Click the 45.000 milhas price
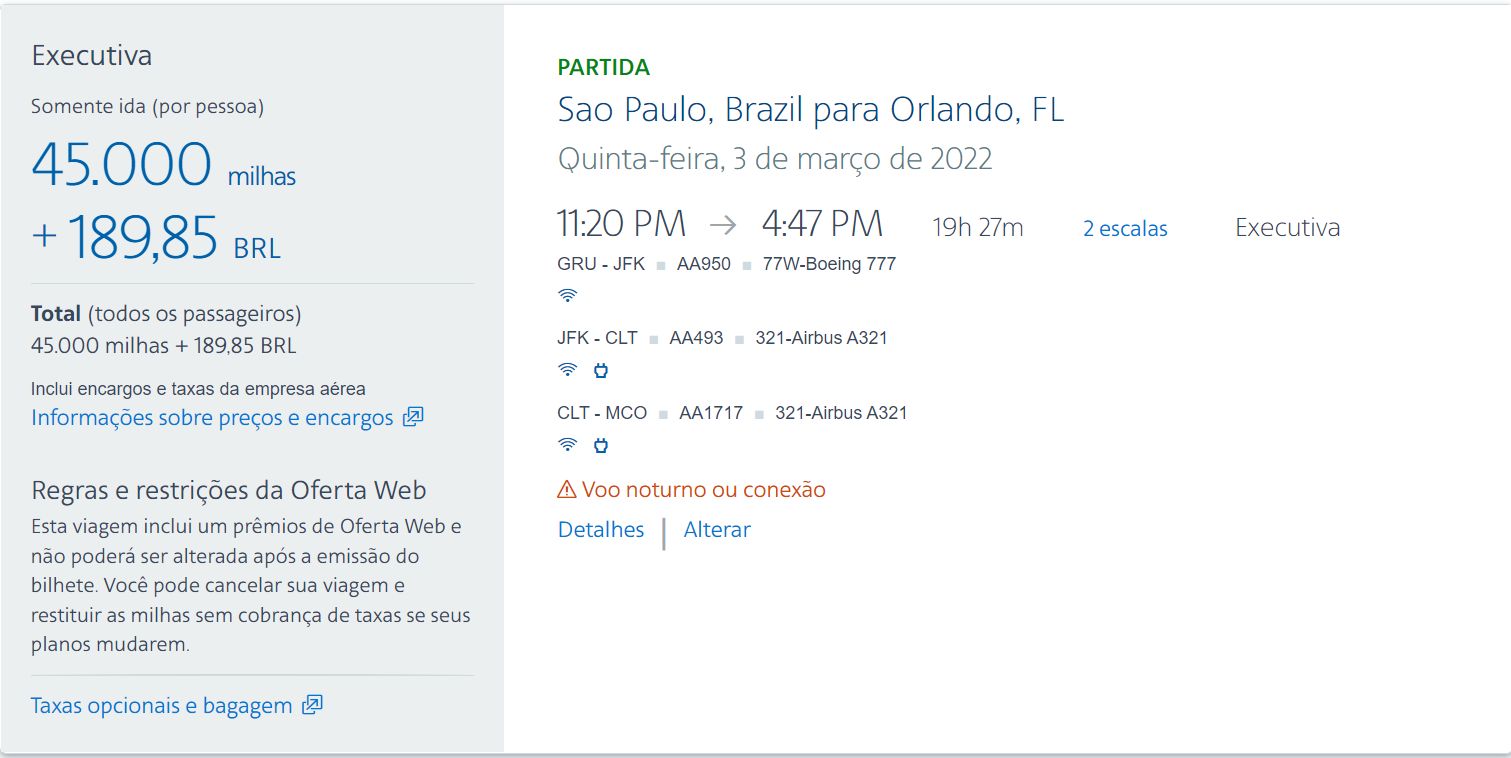 pyautogui.click(x=163, y=165)
